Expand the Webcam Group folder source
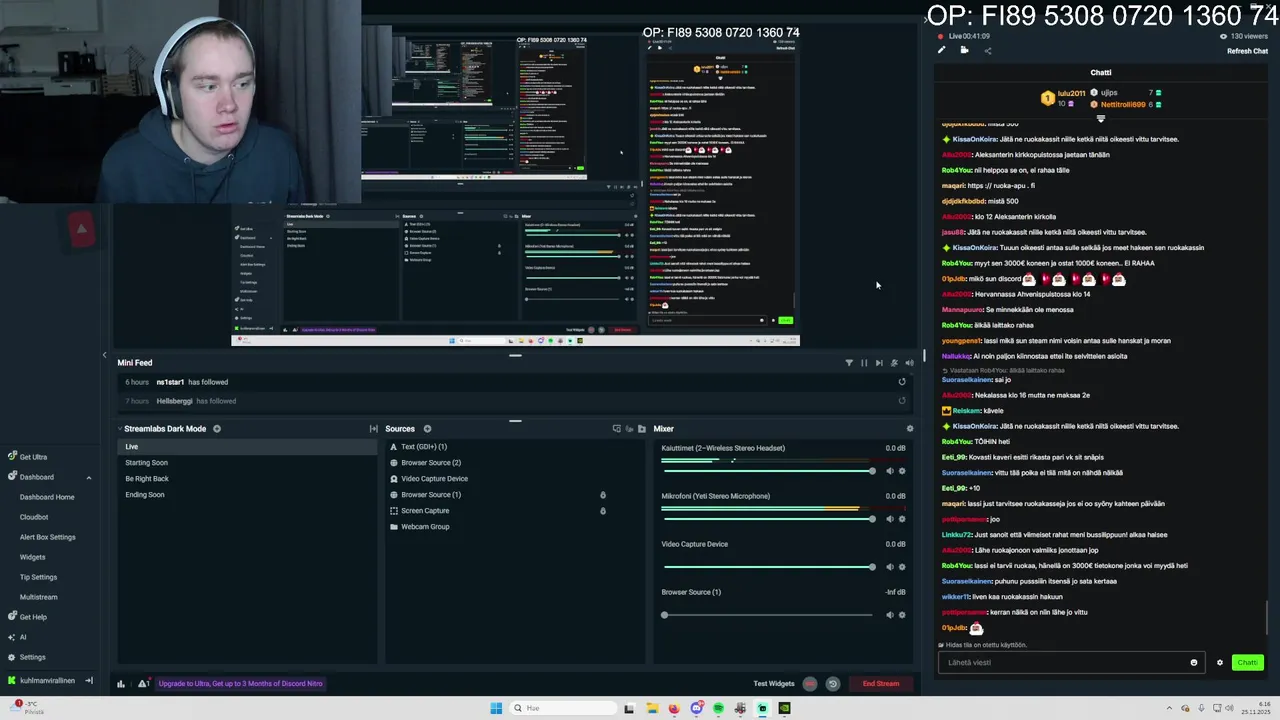1280x720 pixels. [x=393, y=527]
